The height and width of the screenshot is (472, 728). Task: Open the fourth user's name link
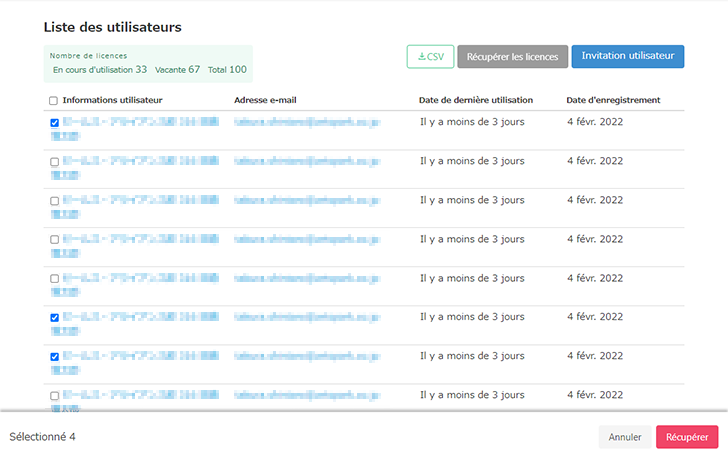[140, 240]
